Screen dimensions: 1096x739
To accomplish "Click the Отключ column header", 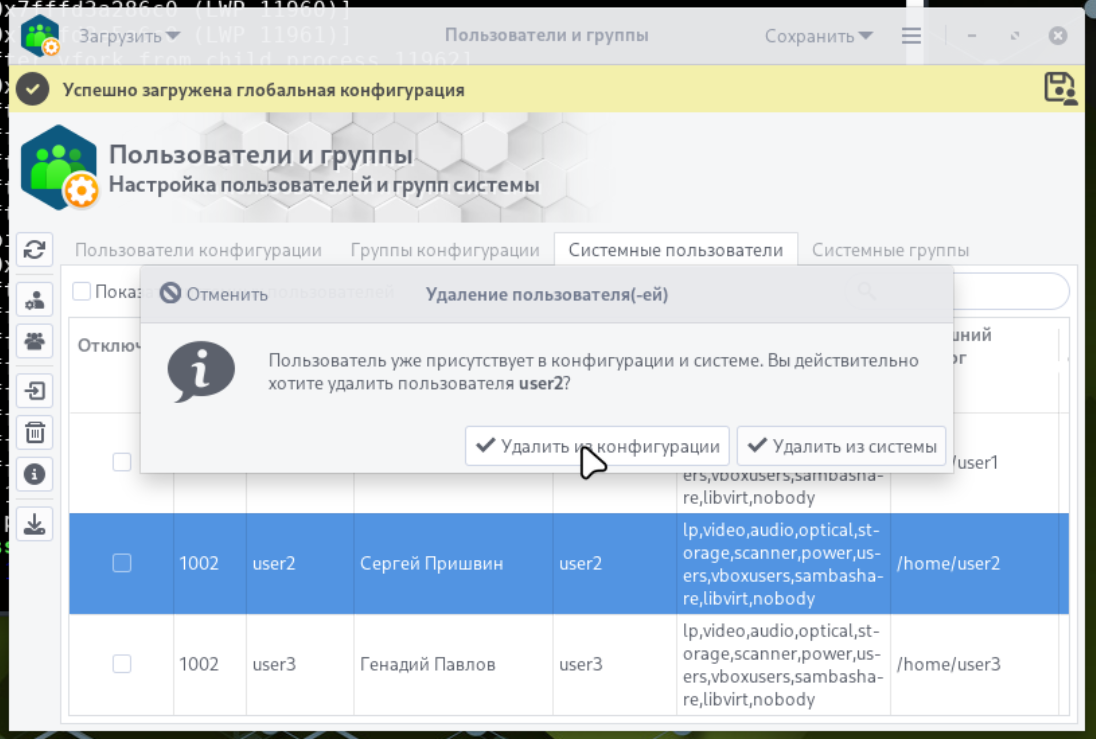I will pyautogui.click(x=109, y=345).
